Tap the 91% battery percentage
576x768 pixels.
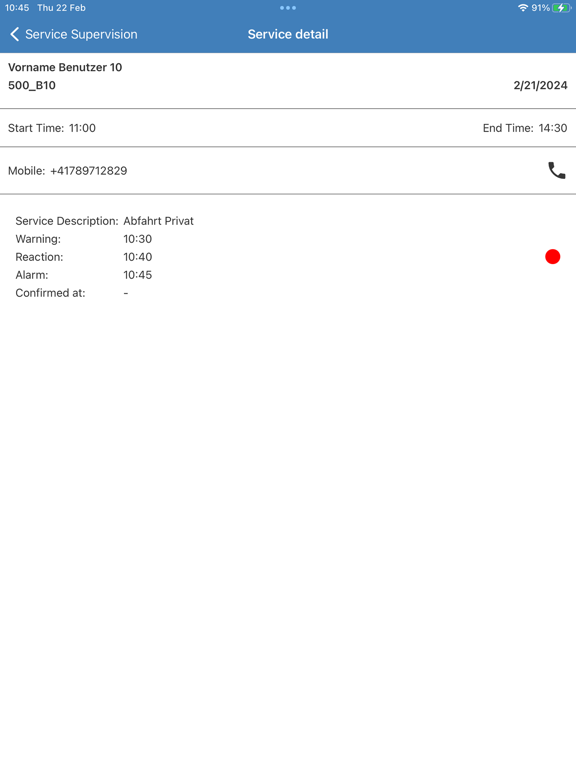coord(541,8)
